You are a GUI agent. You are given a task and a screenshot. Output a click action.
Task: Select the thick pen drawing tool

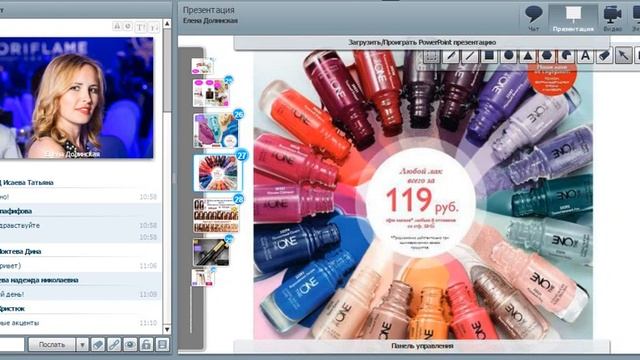click(451, 56)
